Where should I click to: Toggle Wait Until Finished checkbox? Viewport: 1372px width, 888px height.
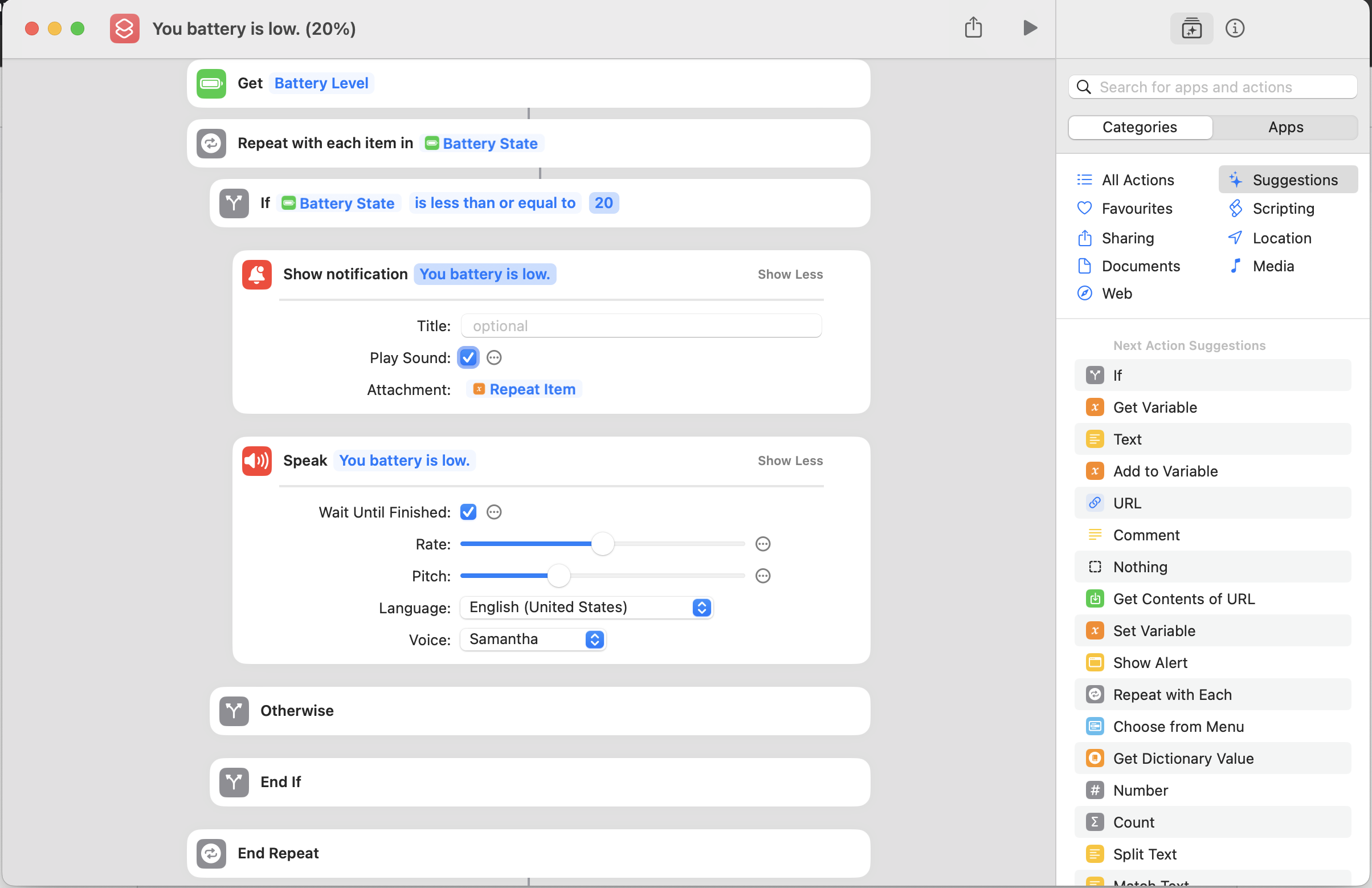pyautogui.click(x=468, y=512)
